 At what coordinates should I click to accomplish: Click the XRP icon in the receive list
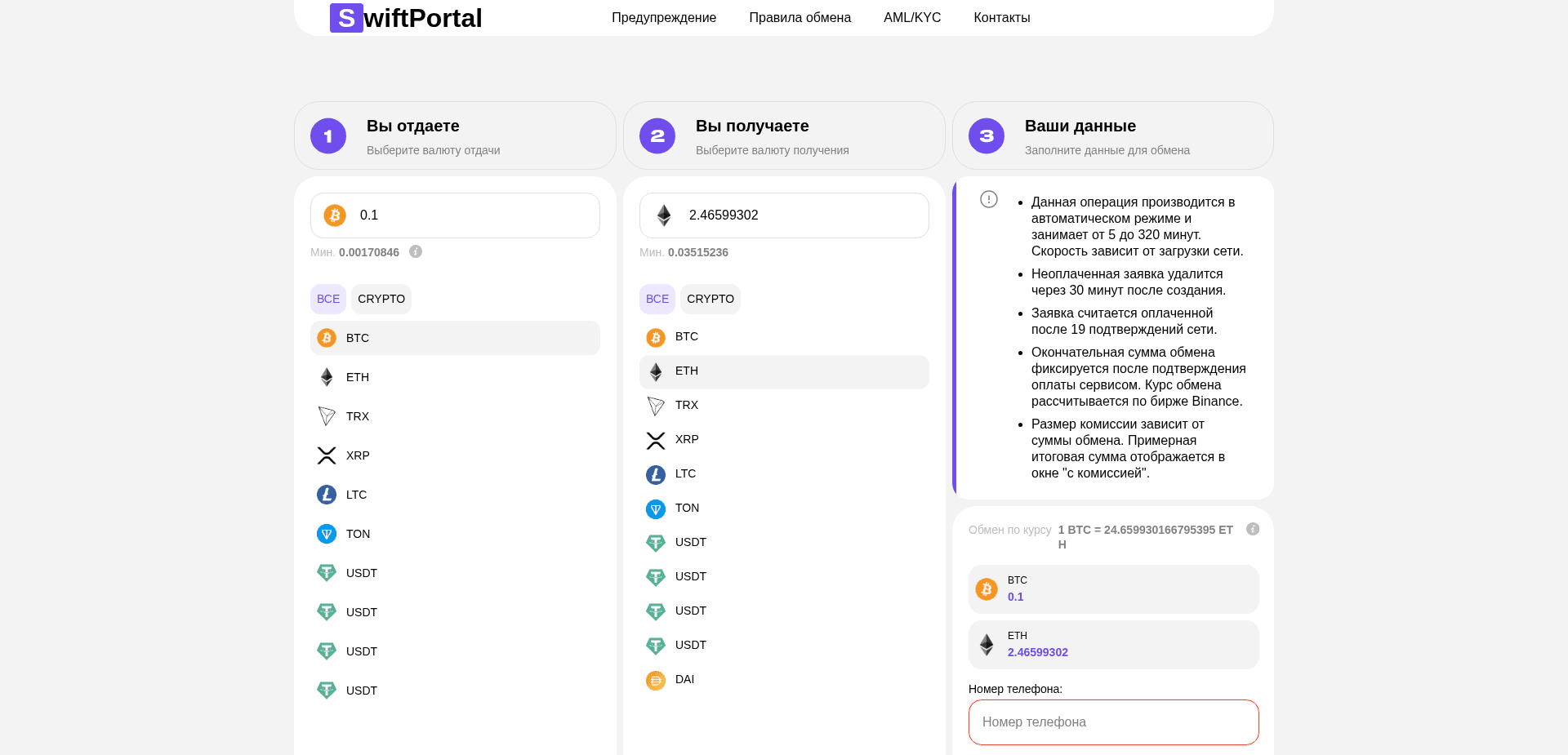point(656,441)
